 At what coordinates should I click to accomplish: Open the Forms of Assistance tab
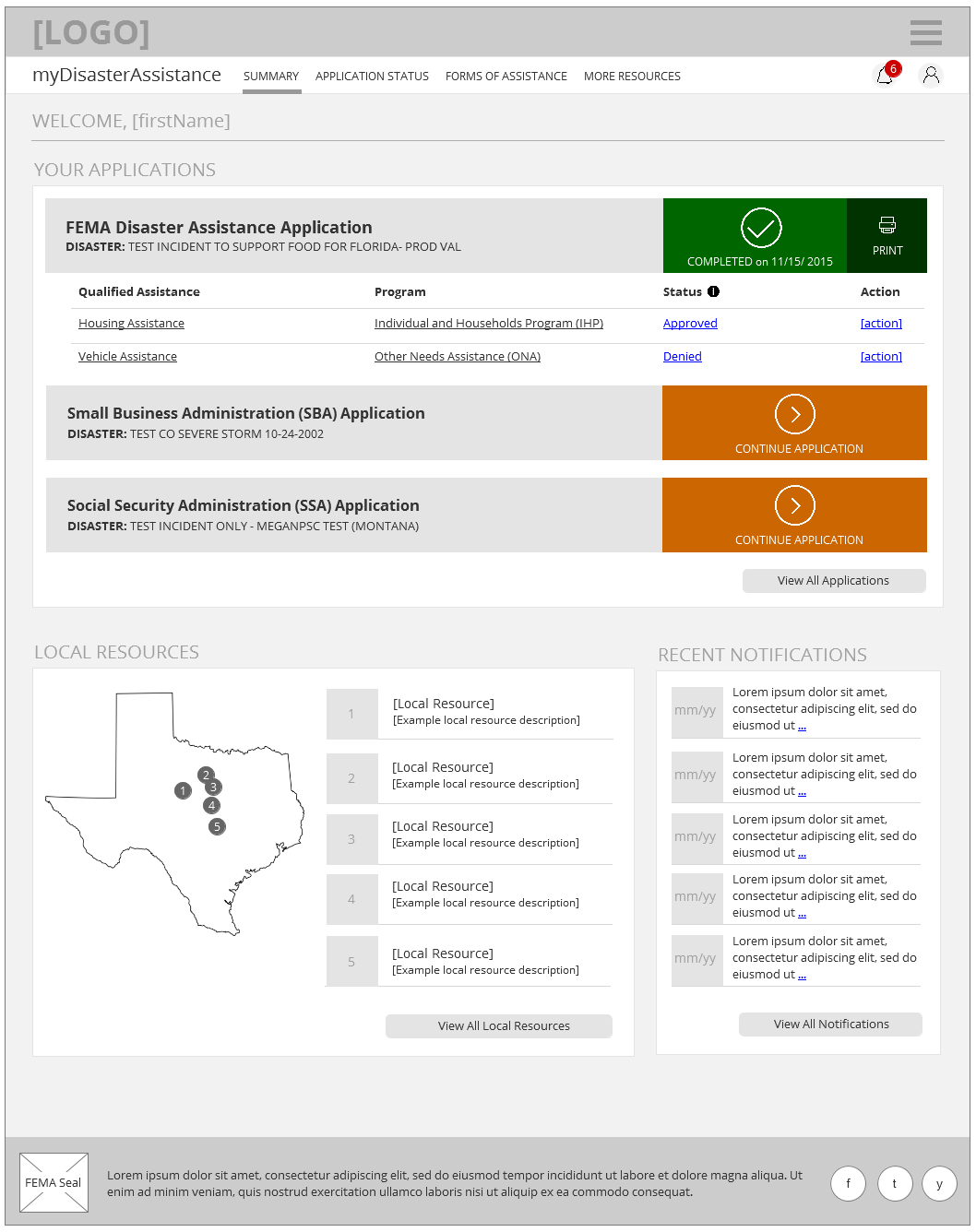pyautogui.click(x=506, y=77)
